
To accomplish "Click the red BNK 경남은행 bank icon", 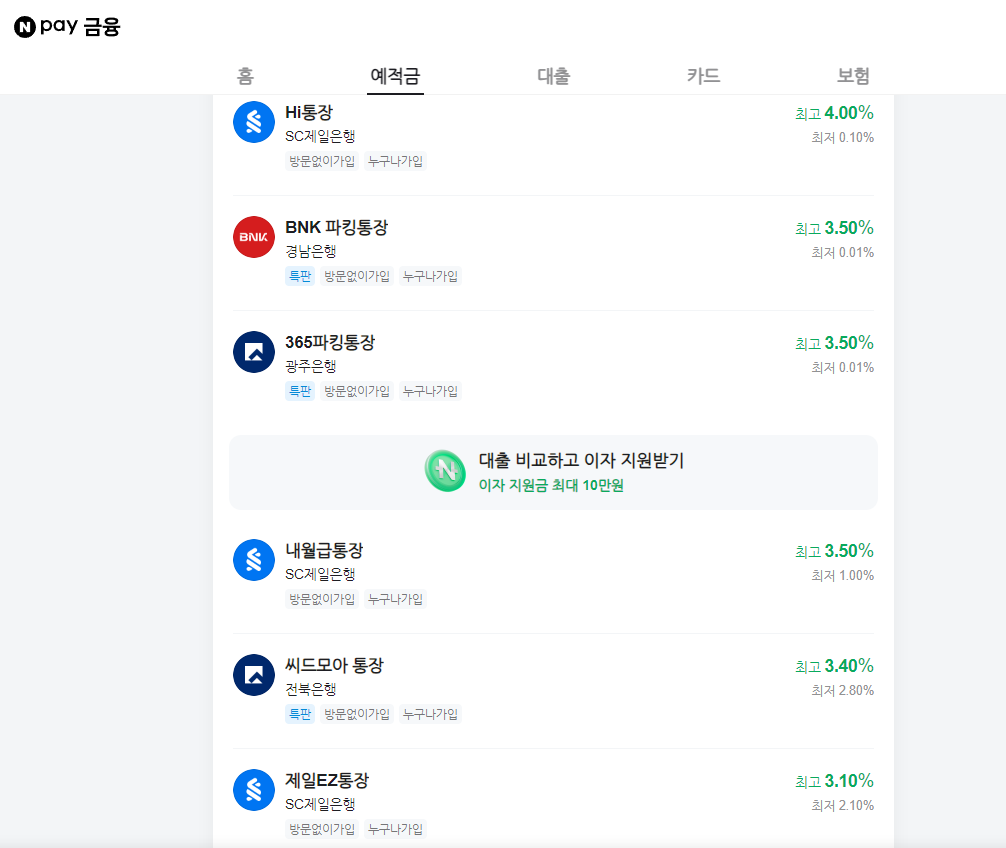I will 254,237.
